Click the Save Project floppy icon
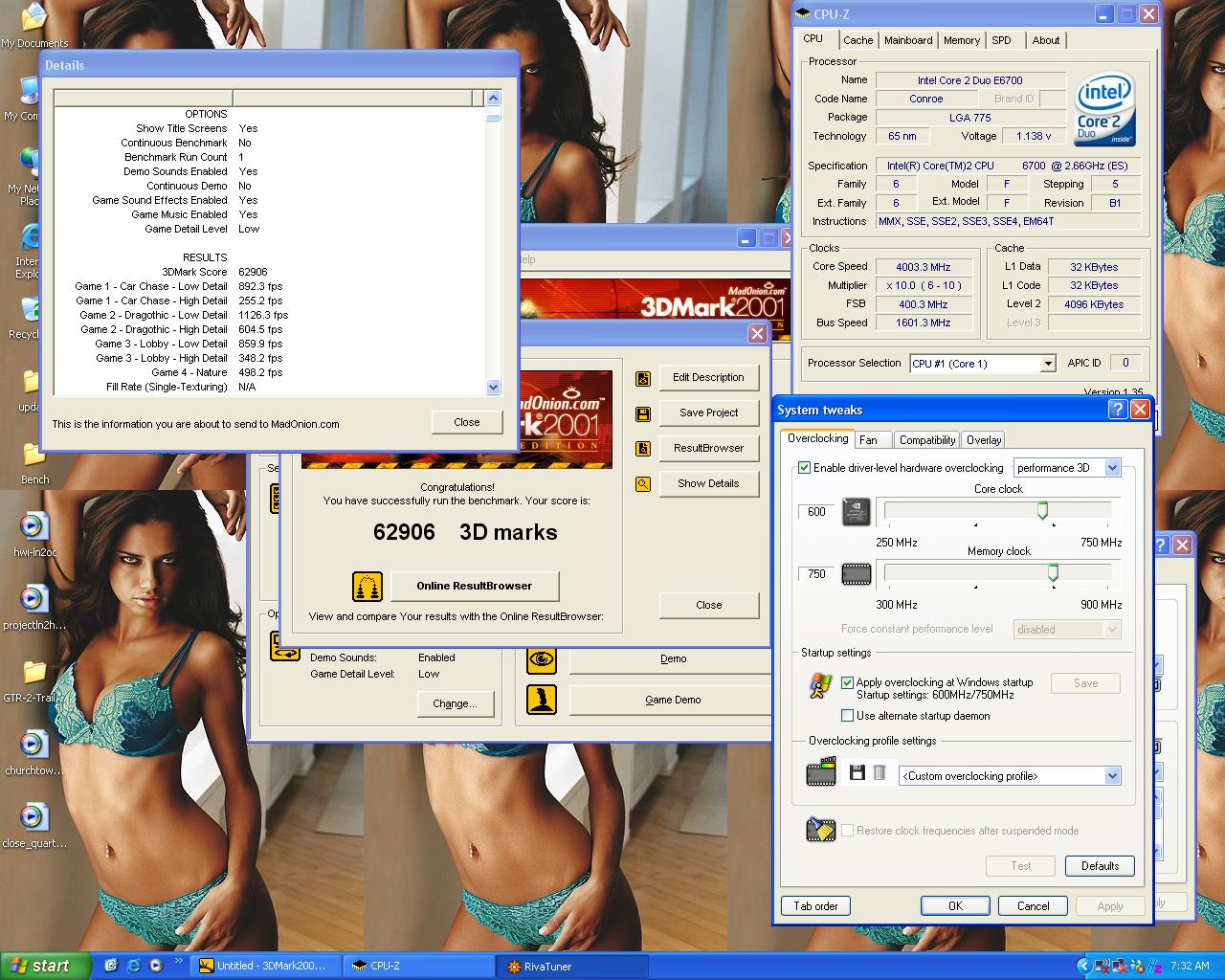Image resolution: width=1225 pixels, height=980 pixels. pos(643,413)
